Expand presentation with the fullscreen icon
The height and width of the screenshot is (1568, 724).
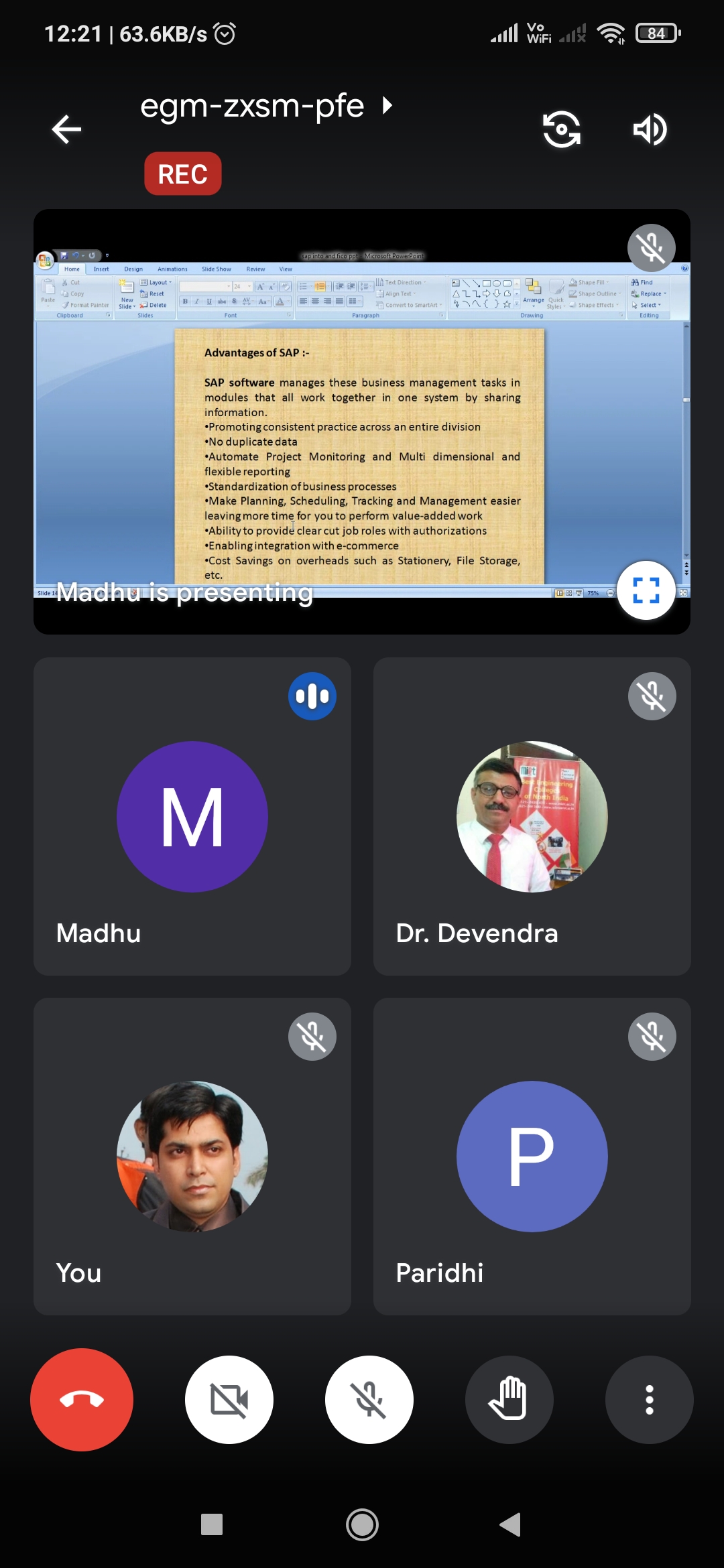pyautogui.click(x=646, y=590)
